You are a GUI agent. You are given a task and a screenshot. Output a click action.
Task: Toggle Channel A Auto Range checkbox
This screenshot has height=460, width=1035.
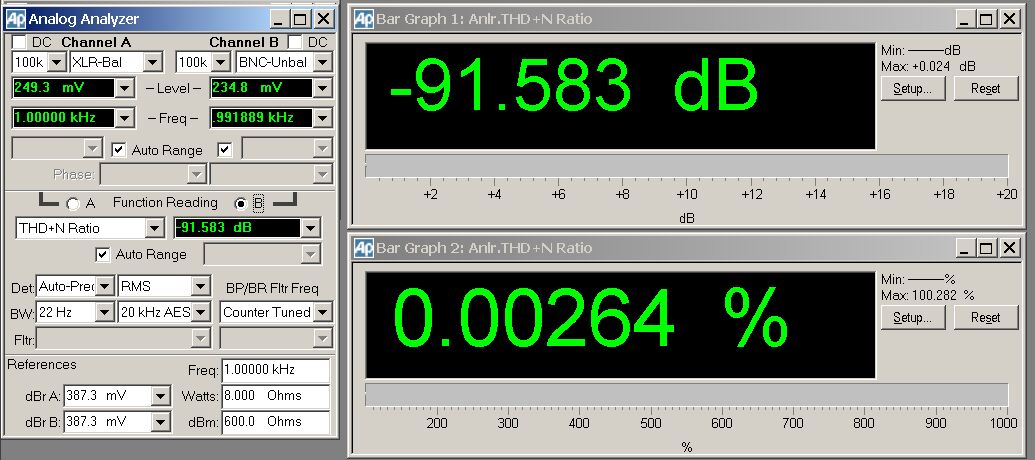(x=119, y=150)
